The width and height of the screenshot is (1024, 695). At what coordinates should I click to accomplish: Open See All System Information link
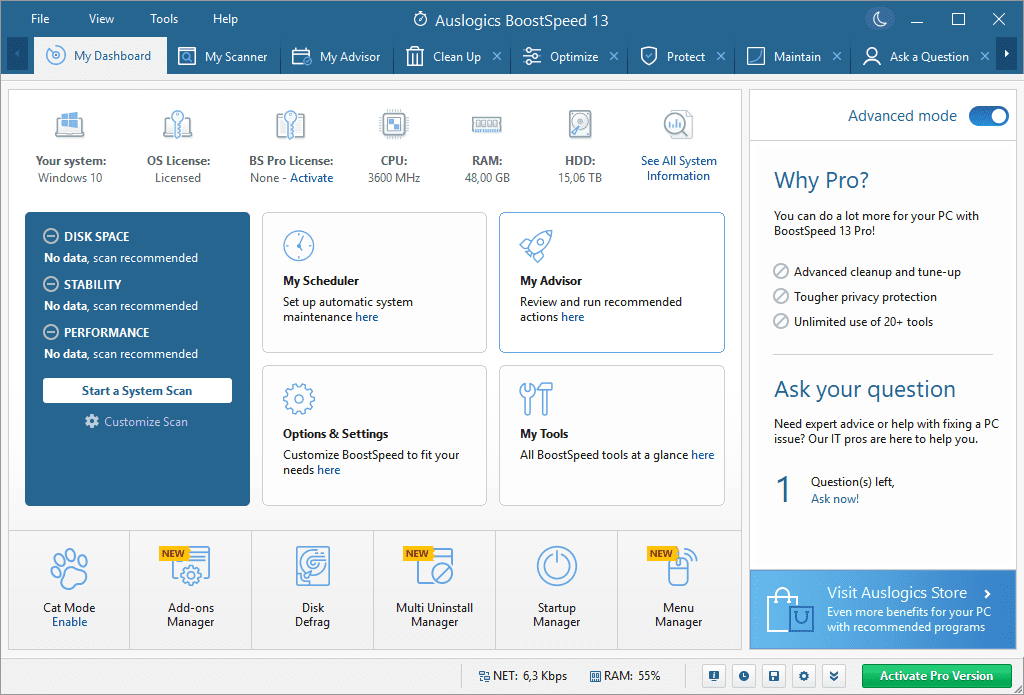679,169
